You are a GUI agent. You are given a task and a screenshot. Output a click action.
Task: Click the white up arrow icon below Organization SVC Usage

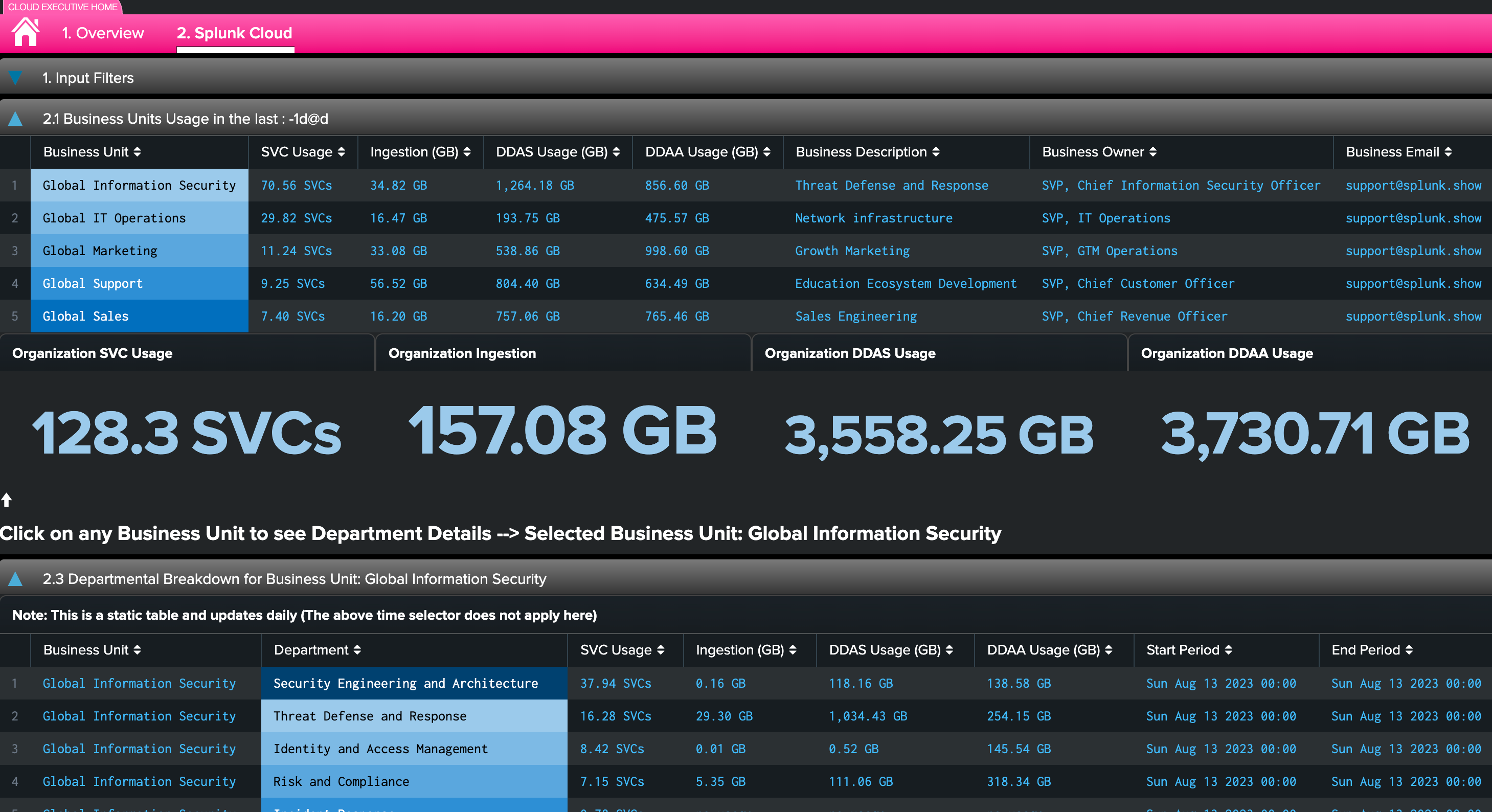6,500
